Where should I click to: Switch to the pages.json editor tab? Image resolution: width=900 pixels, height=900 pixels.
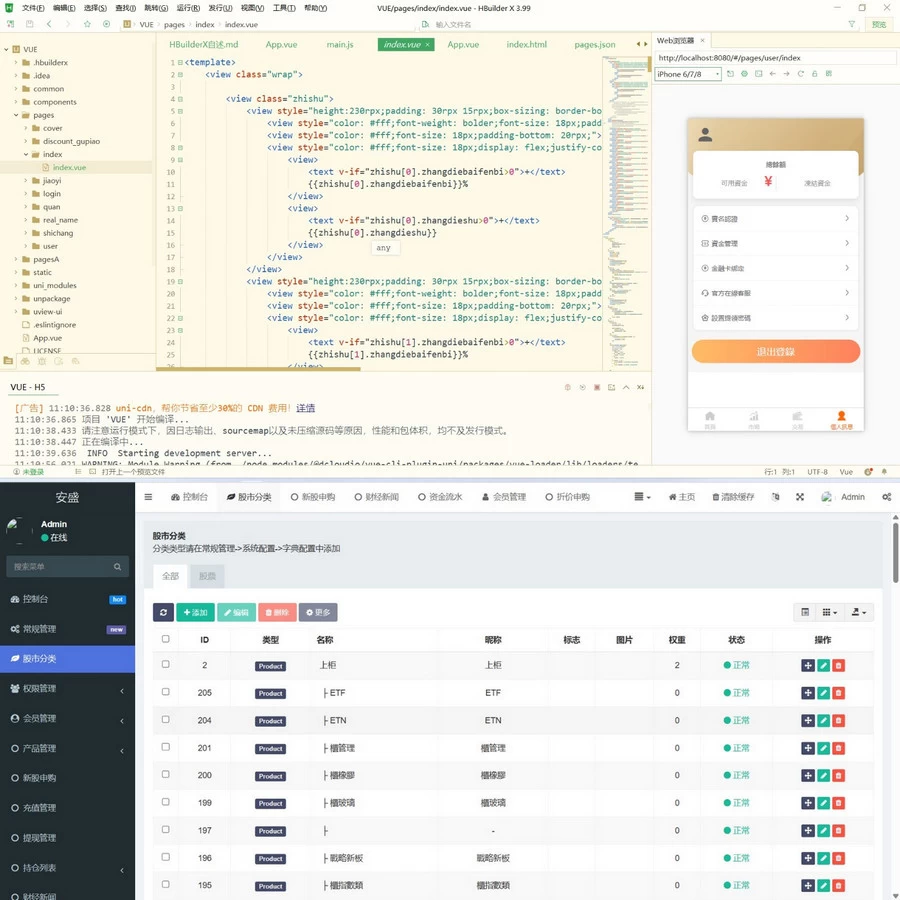pyautogui.click(x=595, y=44)
